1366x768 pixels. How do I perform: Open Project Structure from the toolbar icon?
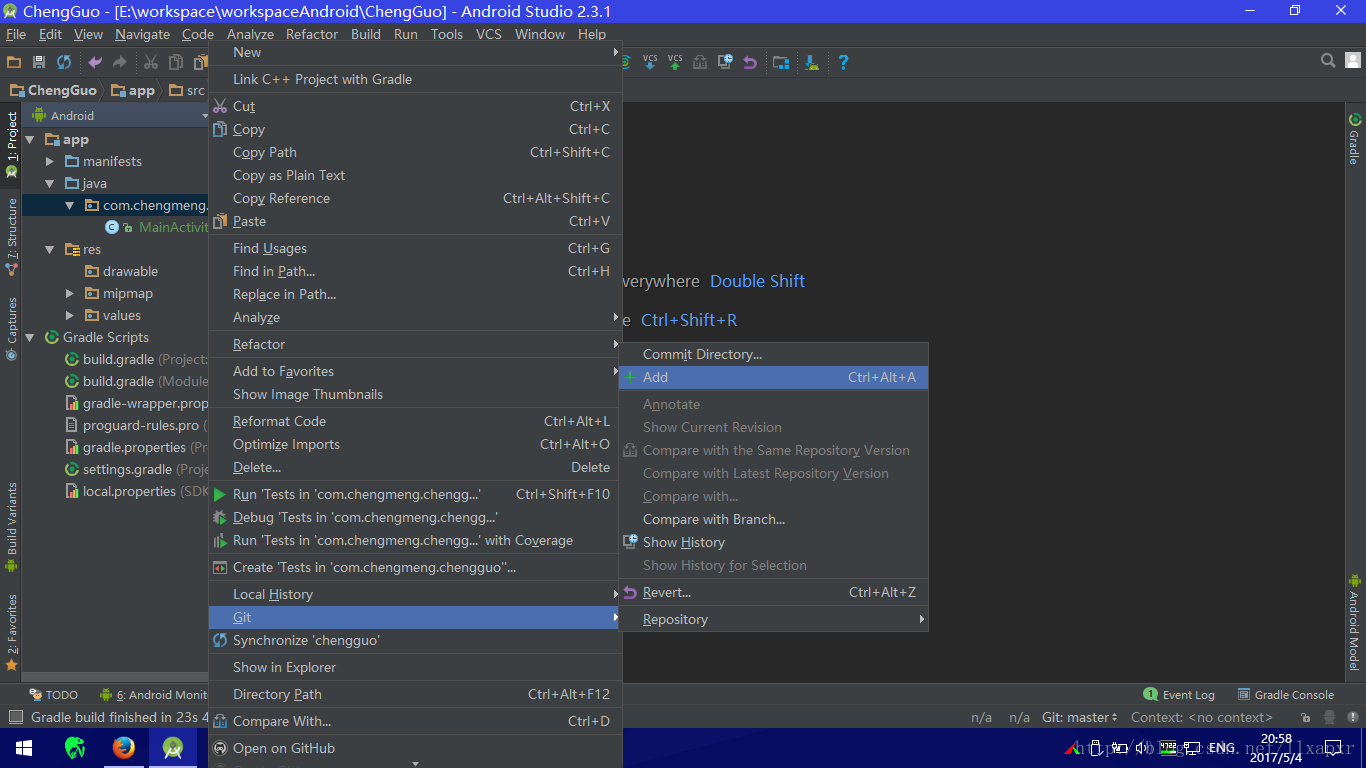point(781,62)
